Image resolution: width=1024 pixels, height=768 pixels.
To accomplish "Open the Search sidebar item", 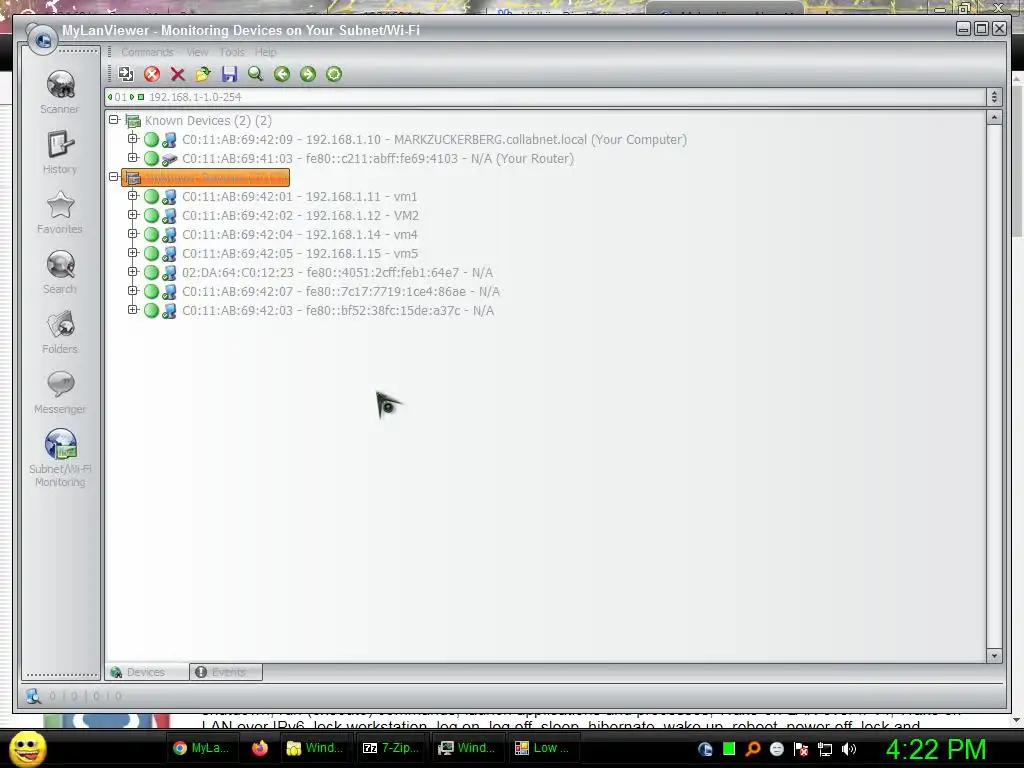I will pos(60,272).
